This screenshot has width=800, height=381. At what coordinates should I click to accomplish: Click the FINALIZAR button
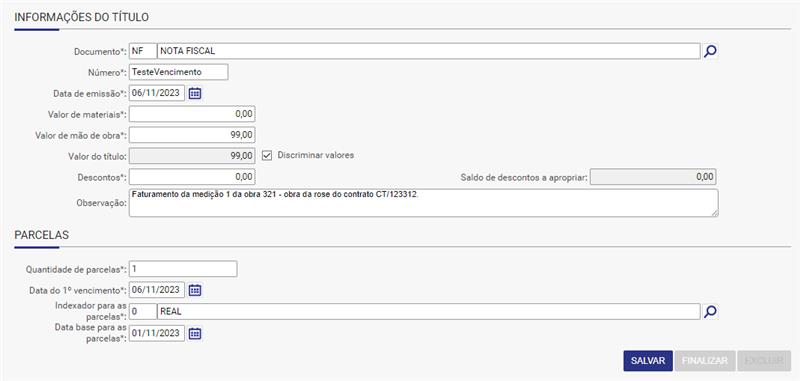tap(705, 361)
